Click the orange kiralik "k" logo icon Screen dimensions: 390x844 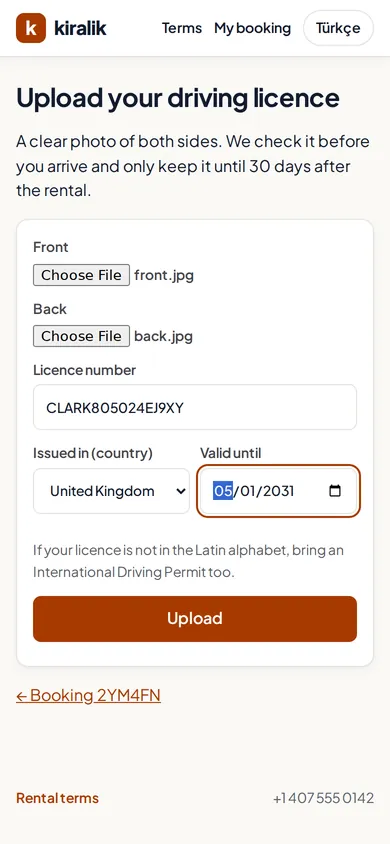tap(31, 28)
